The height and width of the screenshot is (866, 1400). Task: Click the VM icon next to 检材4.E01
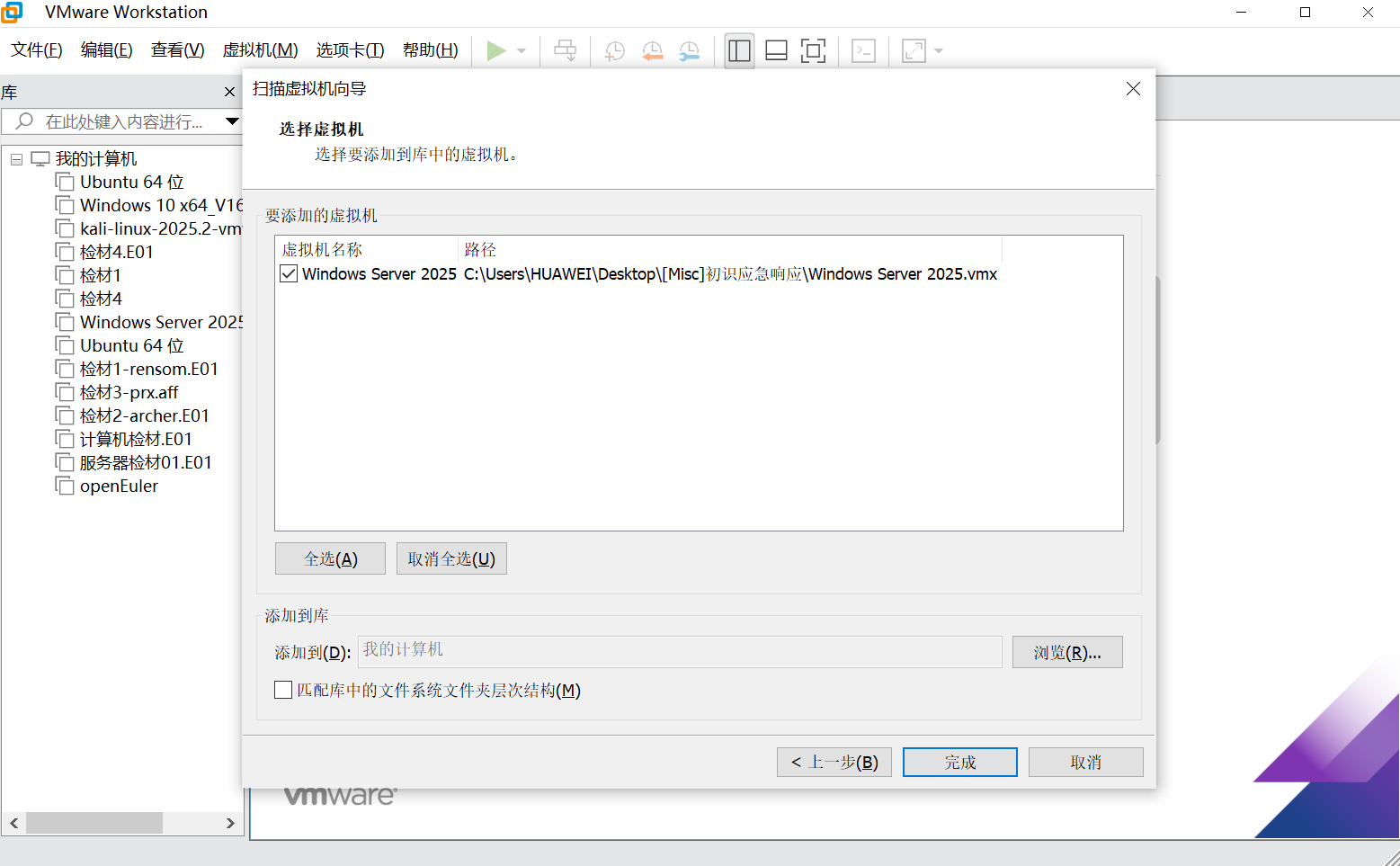65,252
